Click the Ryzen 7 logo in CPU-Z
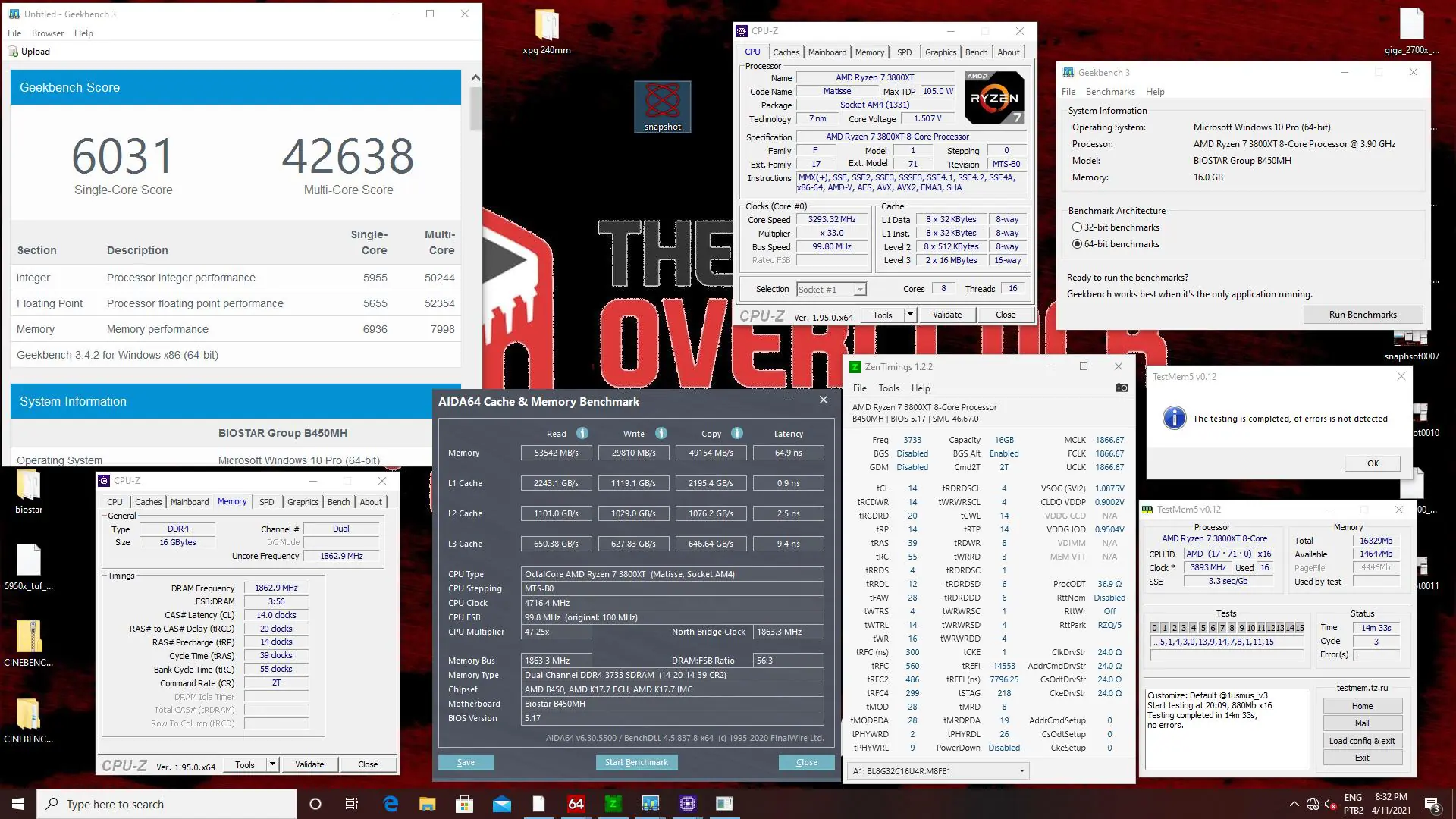Screen dimensions: 1456x819 (994, 97)
